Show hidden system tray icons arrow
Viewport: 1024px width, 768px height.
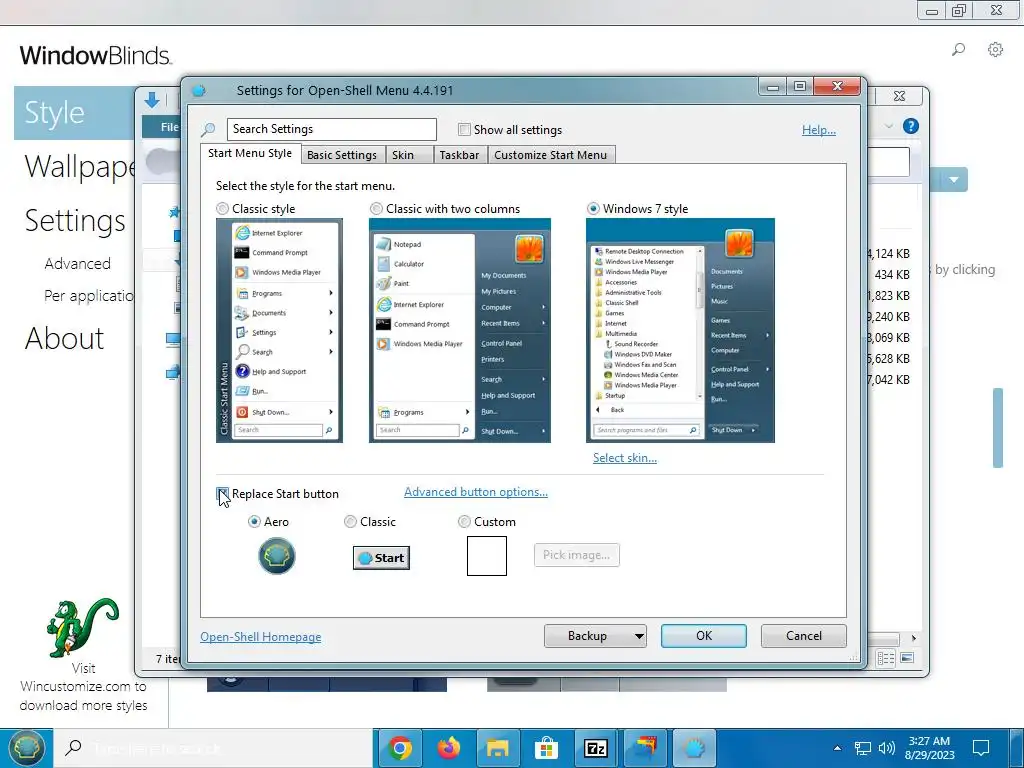click(837, 748)
